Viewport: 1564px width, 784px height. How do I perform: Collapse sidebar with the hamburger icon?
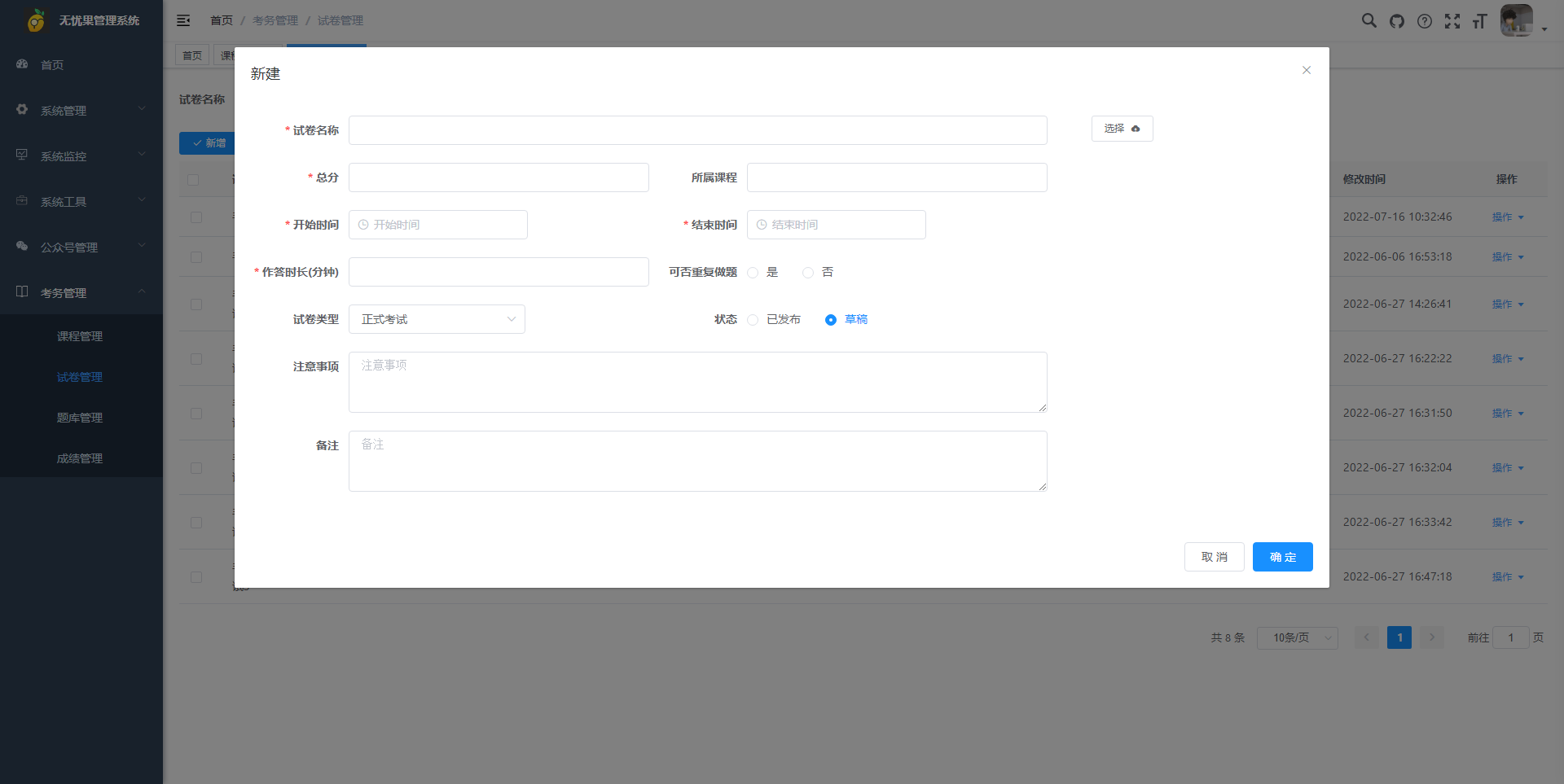[183, 20]
